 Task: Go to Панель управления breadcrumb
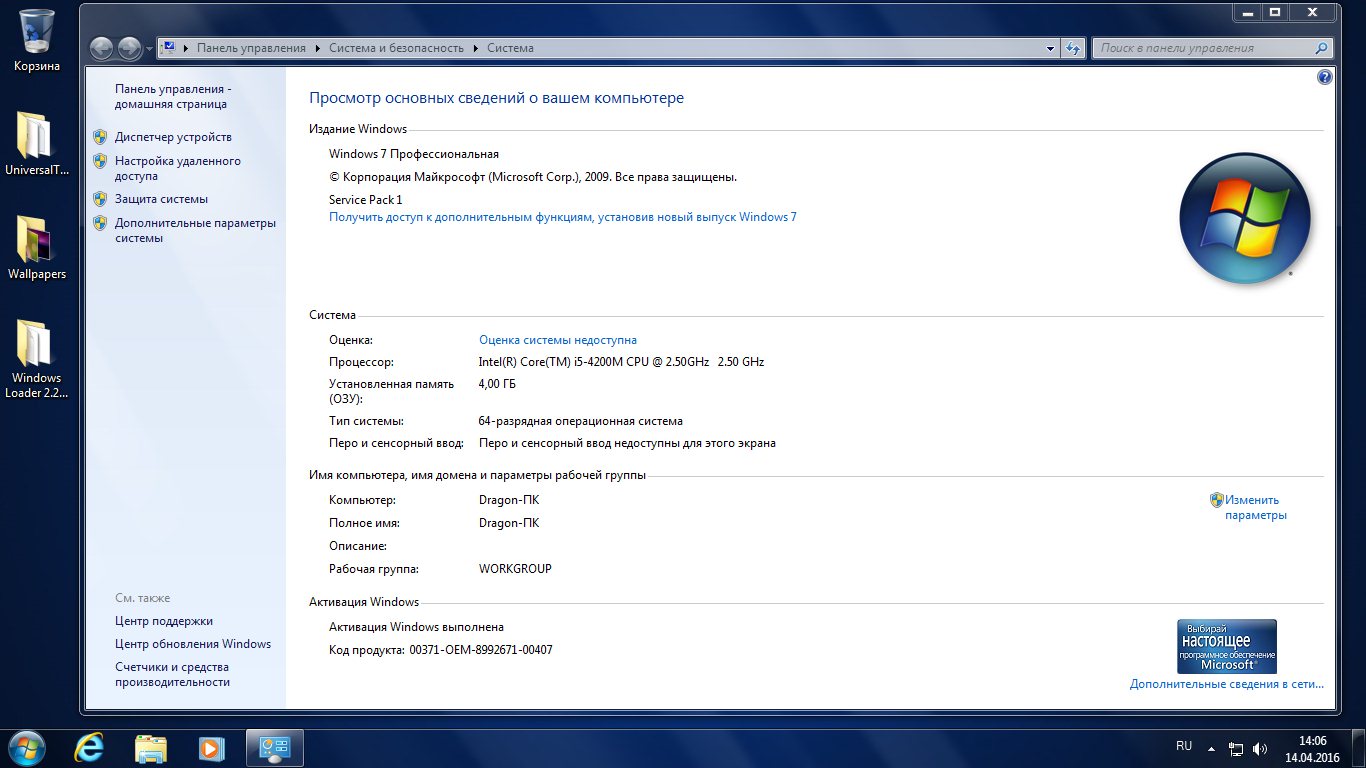pos(251,48)
